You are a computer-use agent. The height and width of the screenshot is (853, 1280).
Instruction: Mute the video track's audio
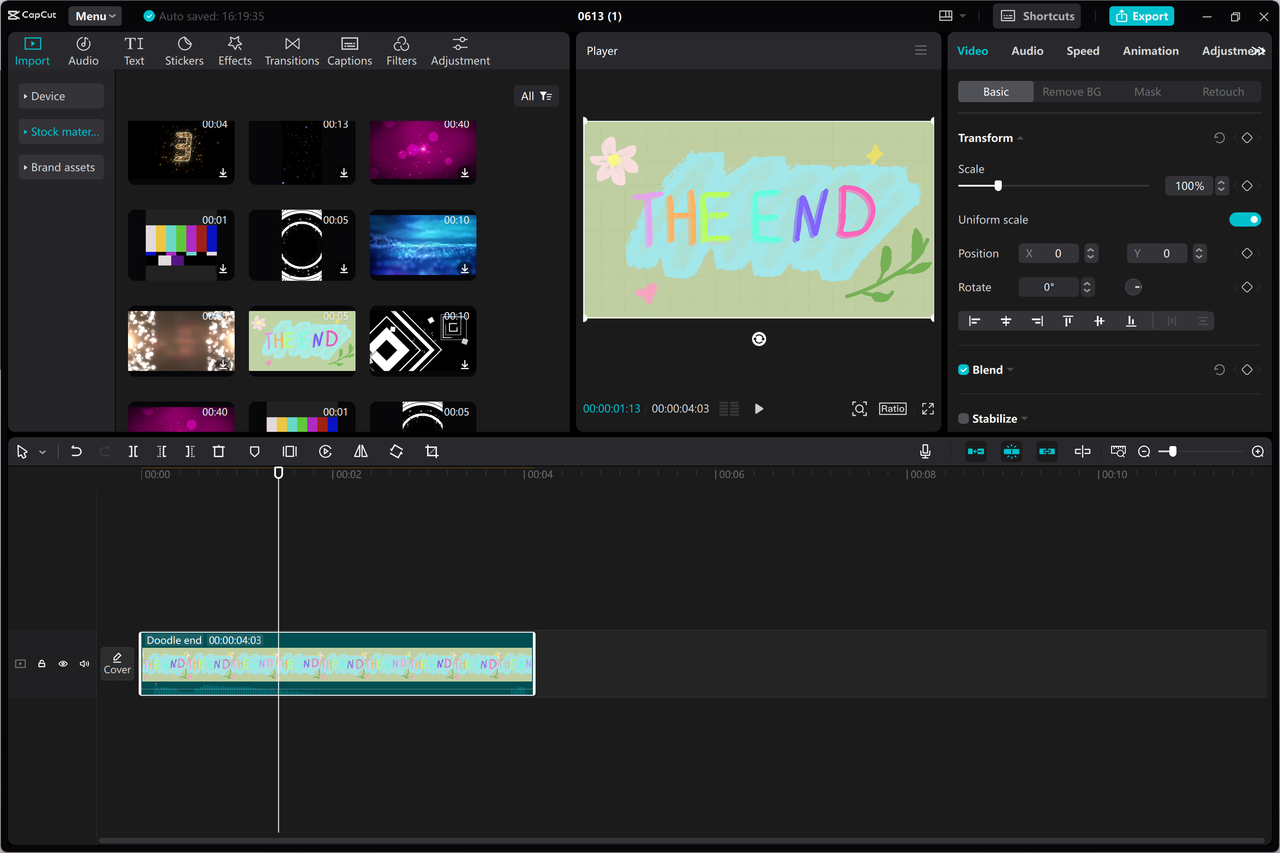click(x=84, y=663)
